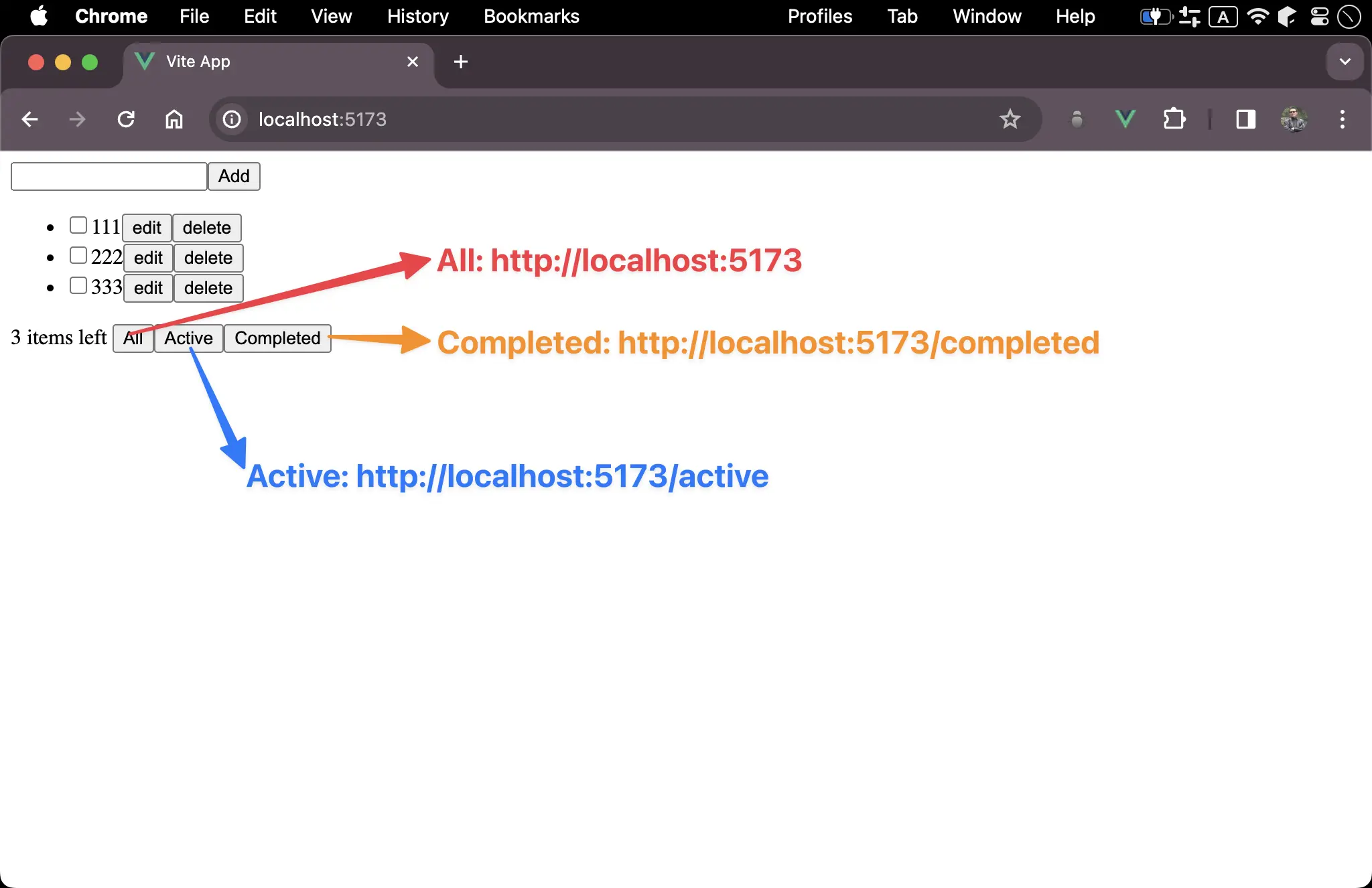Viewport: 1372px width, 888px height.
Task: Edit the 222 todo item
Action: [148, 258]
